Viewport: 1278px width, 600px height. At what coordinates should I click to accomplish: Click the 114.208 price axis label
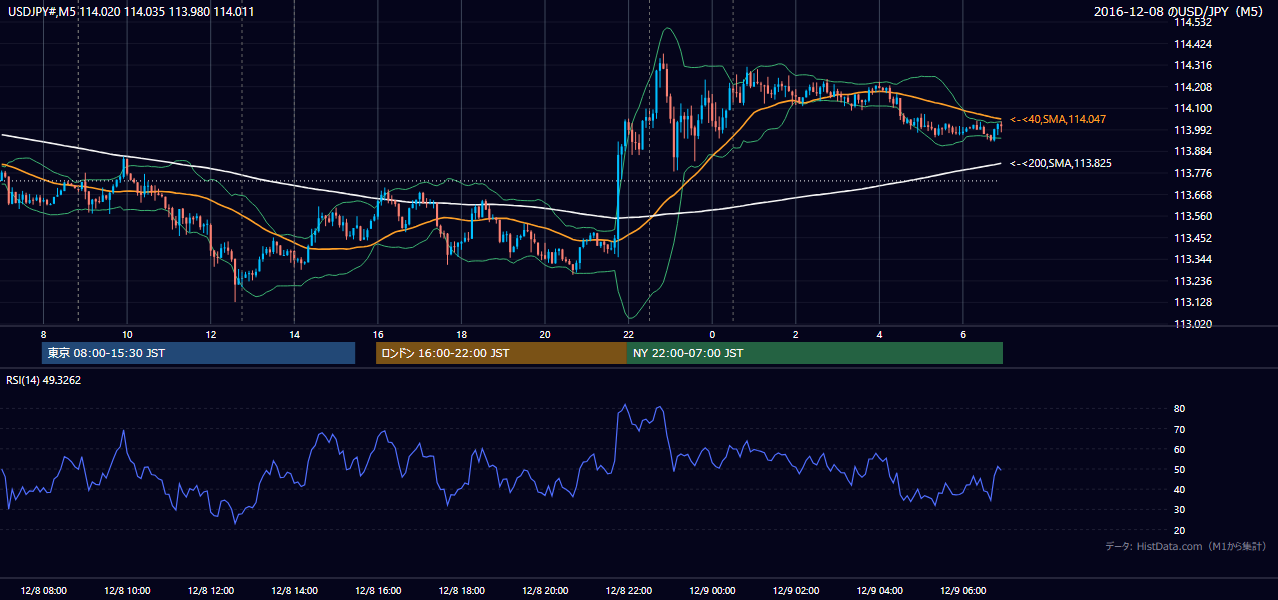[x=1192, y=87]
